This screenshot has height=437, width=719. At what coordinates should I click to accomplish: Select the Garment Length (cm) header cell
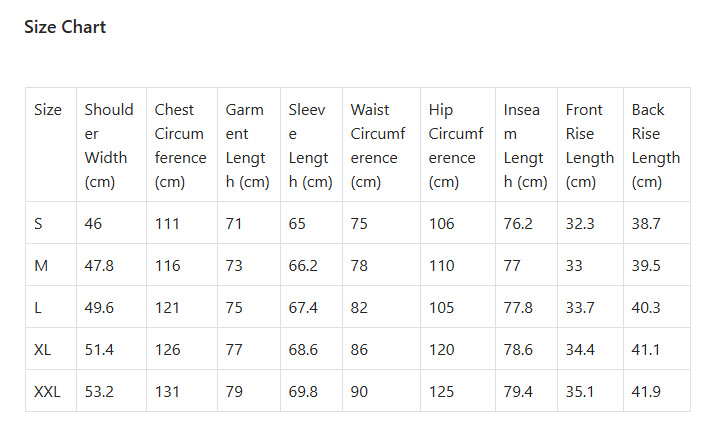pos(247,145)
